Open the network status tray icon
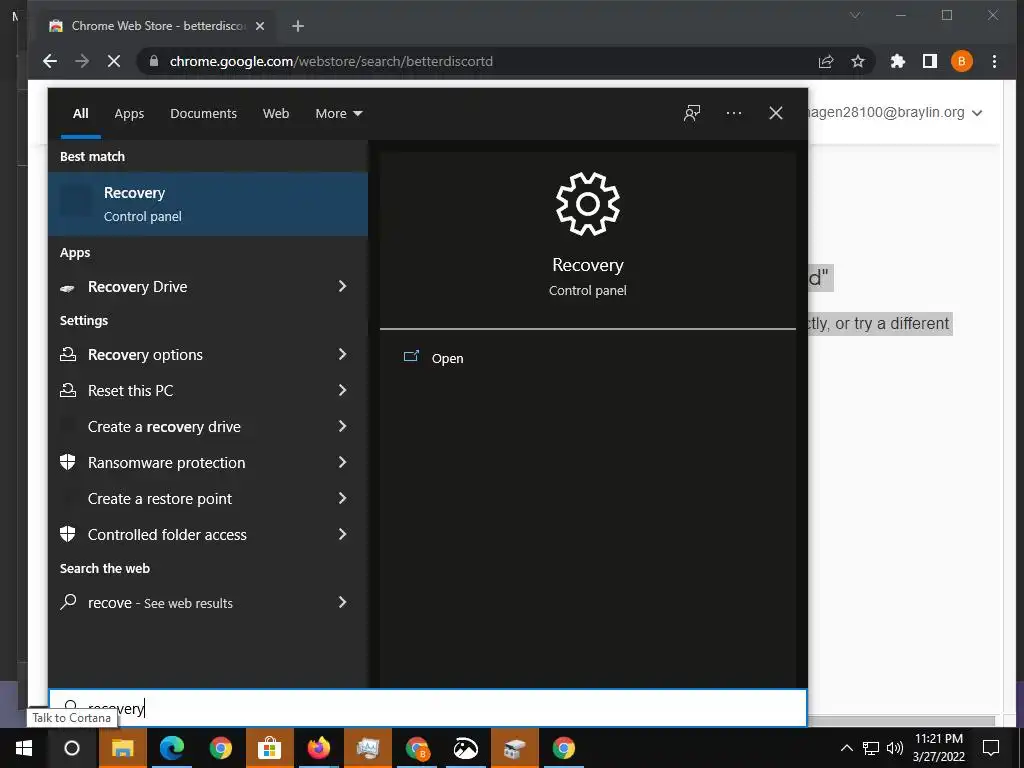Screen dimensions: 1024x768 (x=871, y=748)
